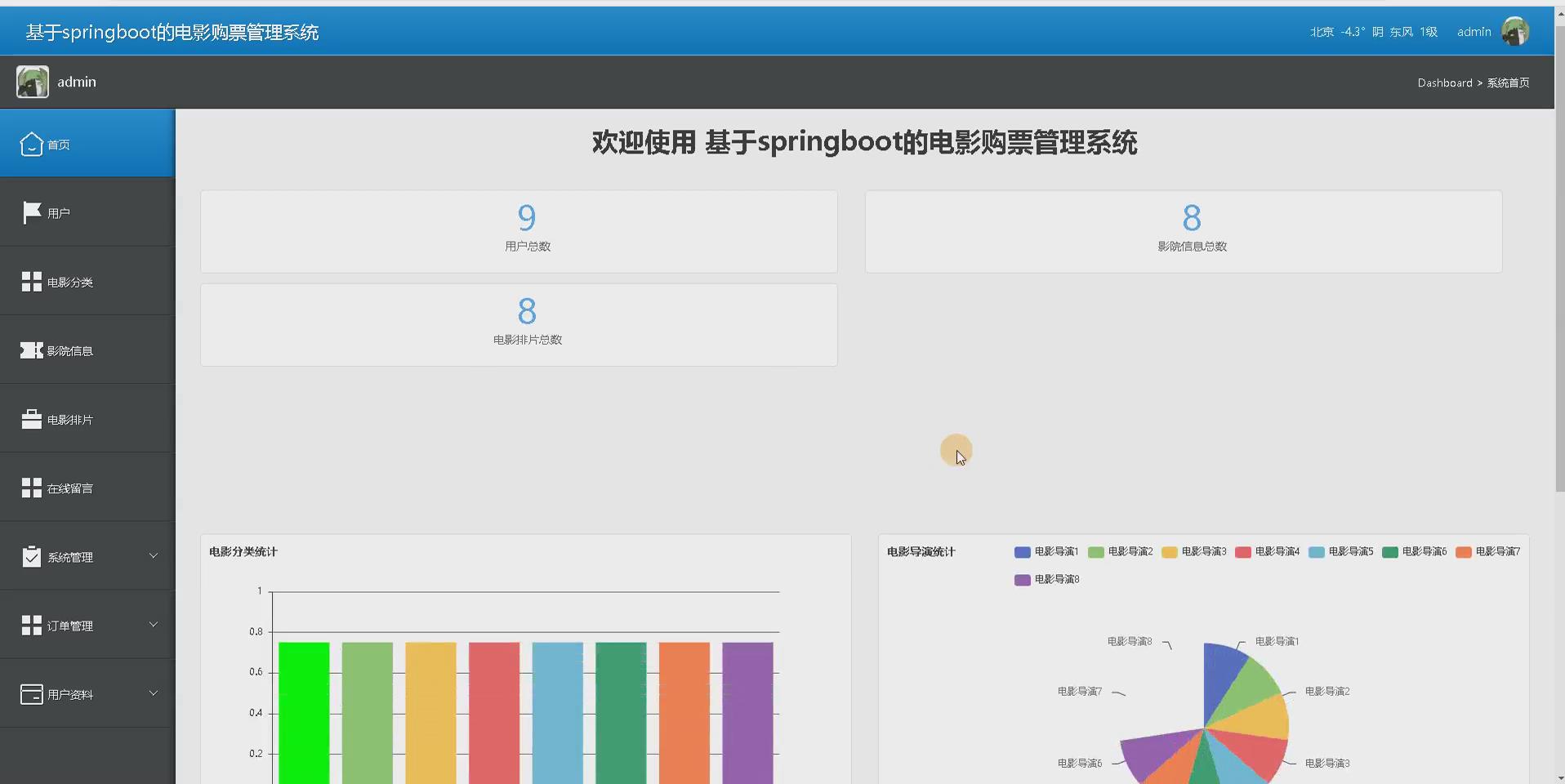Click the 订单管理 grid icon
This screenshot has width=1565, height=784.
click(31, 625)
